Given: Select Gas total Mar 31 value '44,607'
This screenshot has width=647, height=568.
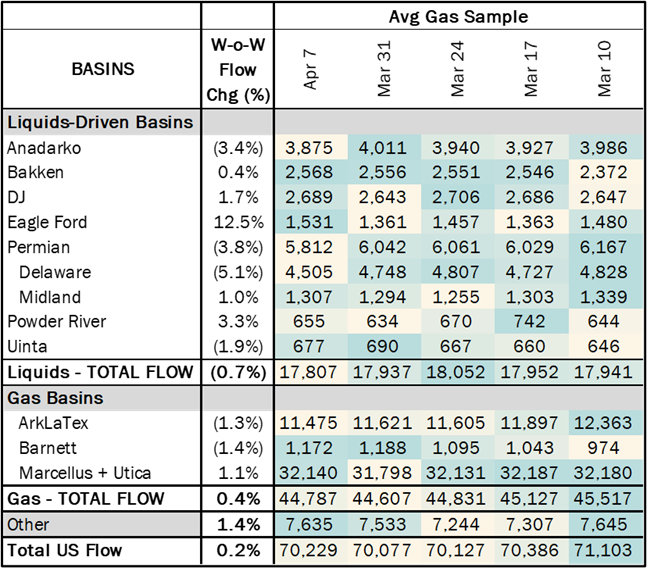Looking at the screenshot, I should tap(382, 499).
